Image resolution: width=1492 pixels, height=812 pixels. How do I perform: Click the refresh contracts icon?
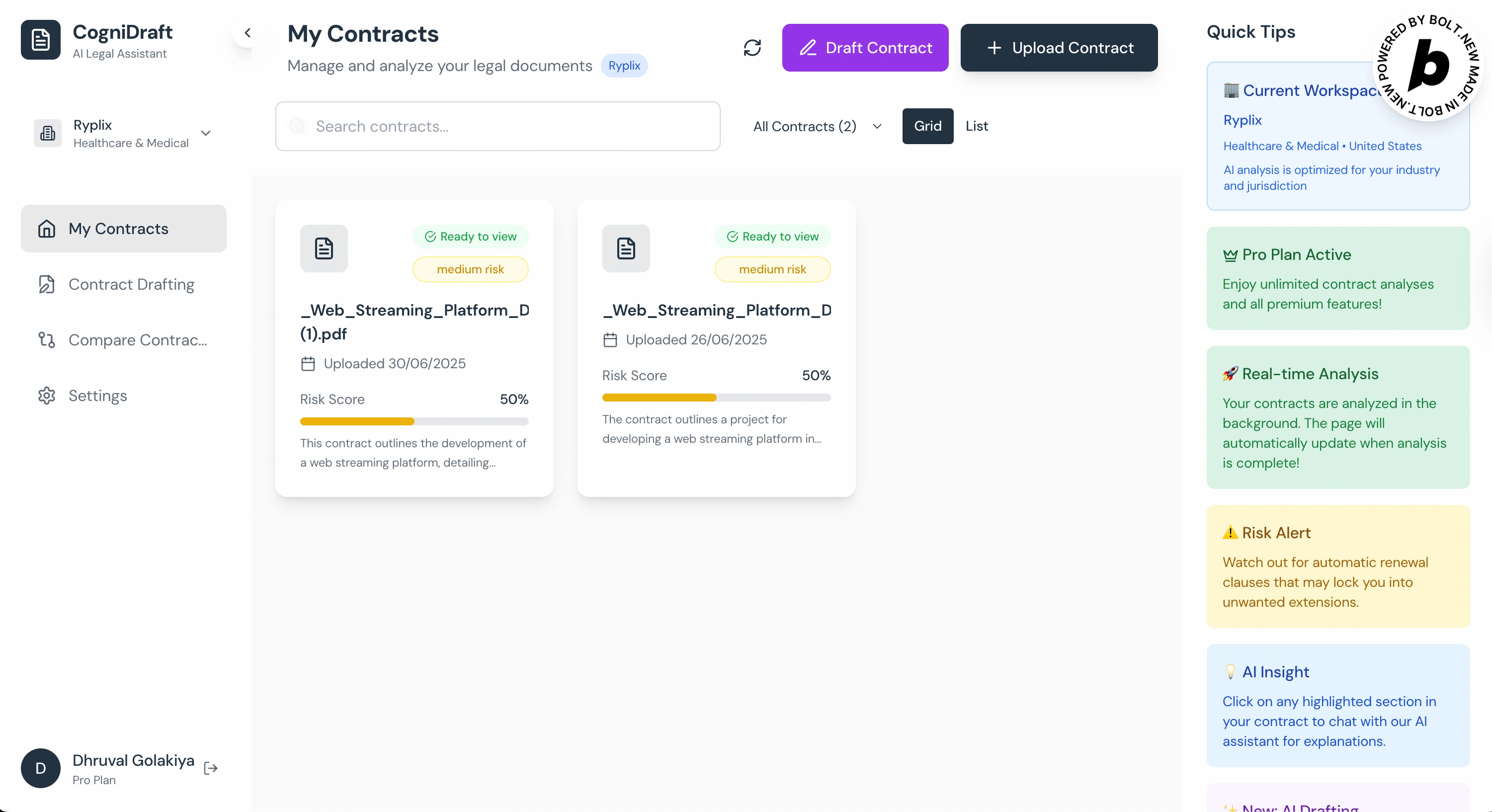[752, 48]
